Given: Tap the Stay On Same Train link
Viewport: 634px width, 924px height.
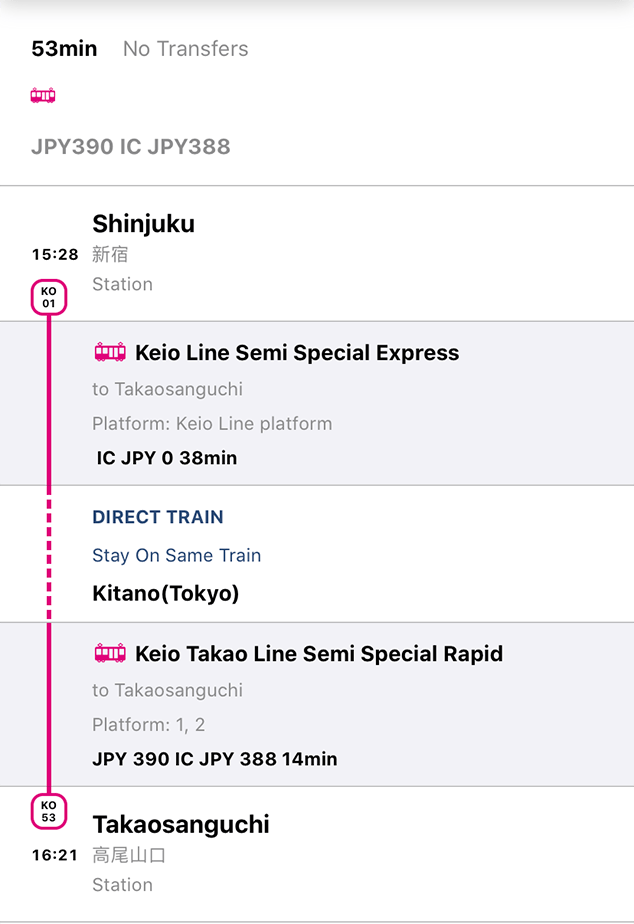Looking at the screenshot, I should click(176, 555).
